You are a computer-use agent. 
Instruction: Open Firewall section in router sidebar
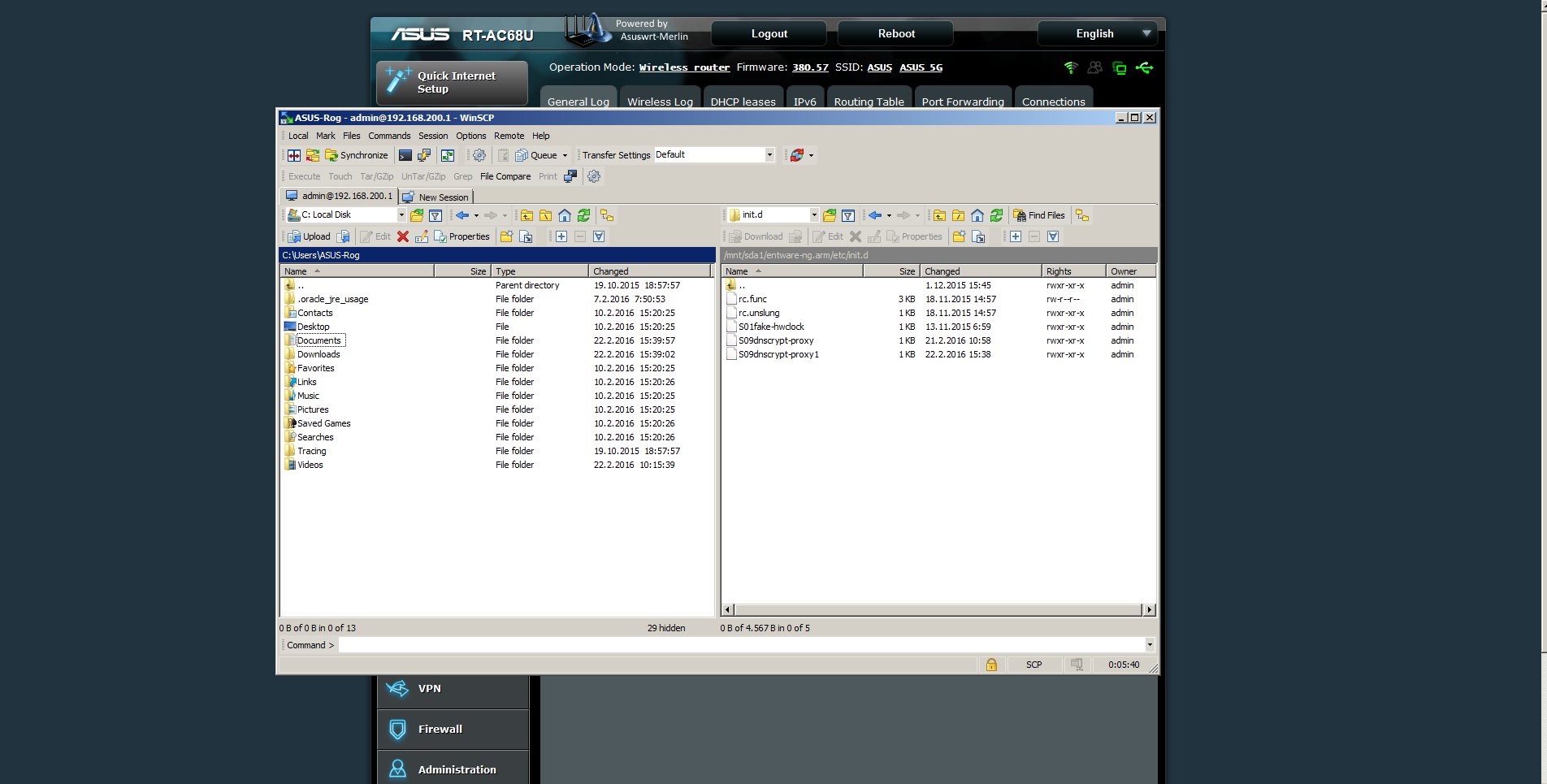pyautogui.click(x=453, y=729)
